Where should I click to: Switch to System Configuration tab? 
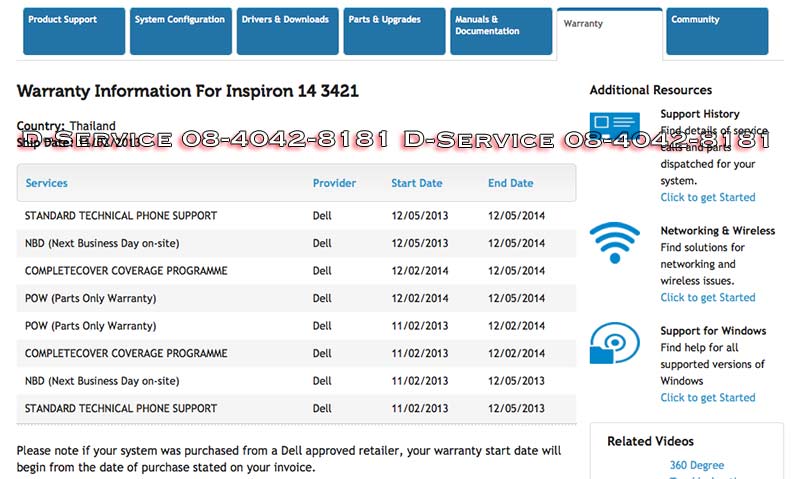(181, 31)
